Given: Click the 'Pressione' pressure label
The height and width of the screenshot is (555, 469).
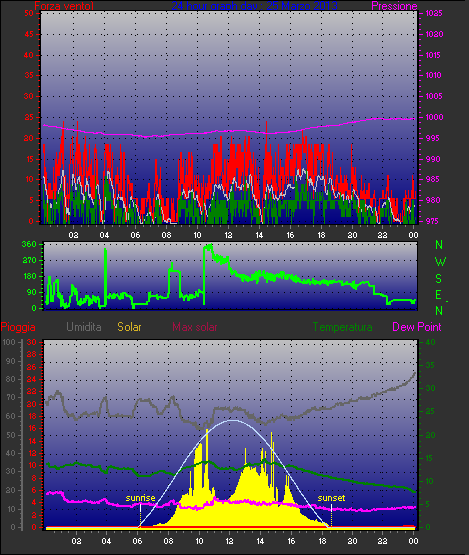Looking at the screenshot, I should pyautogui.click(x=394, y=6).
